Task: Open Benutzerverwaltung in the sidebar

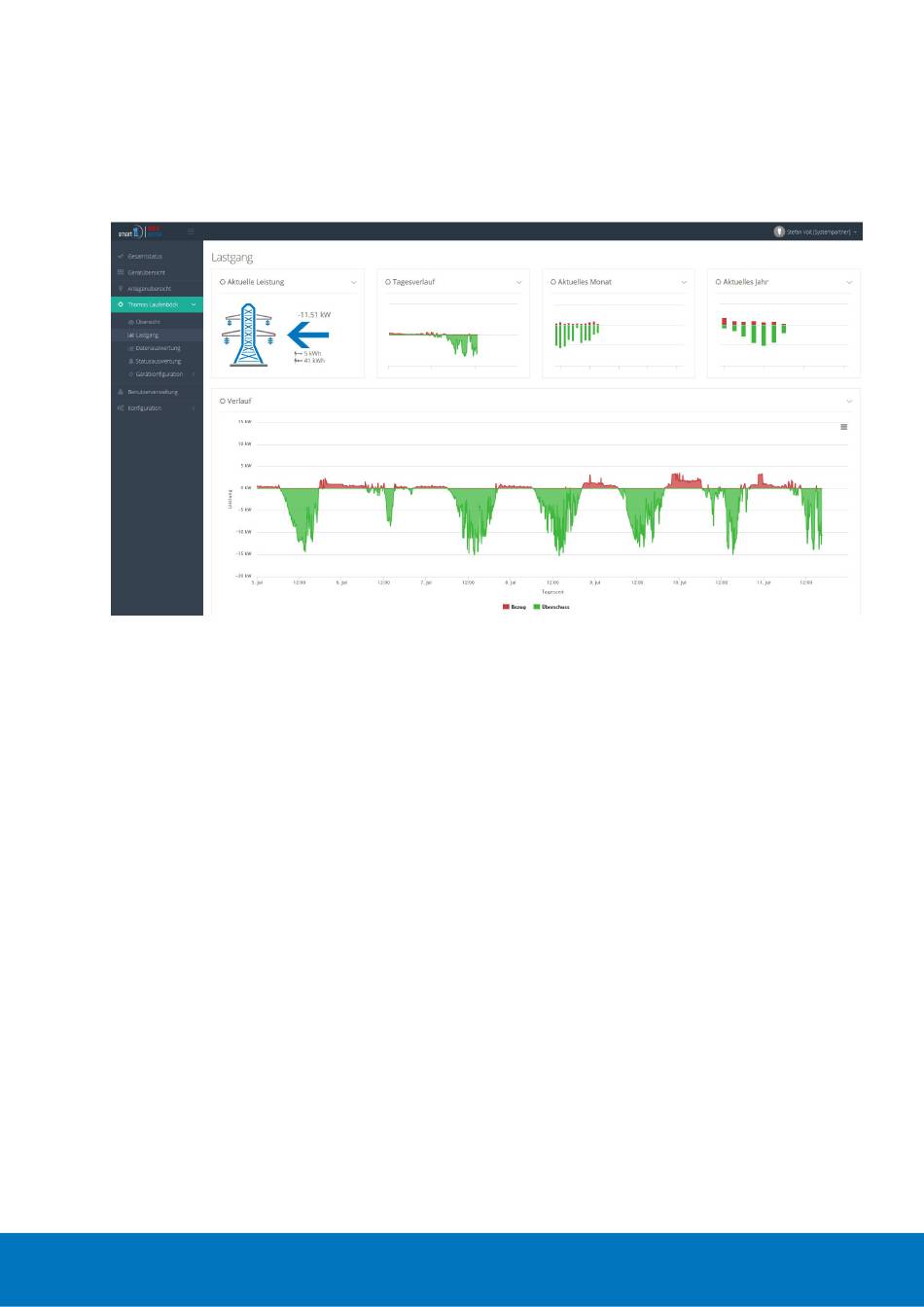Action: 157,391
